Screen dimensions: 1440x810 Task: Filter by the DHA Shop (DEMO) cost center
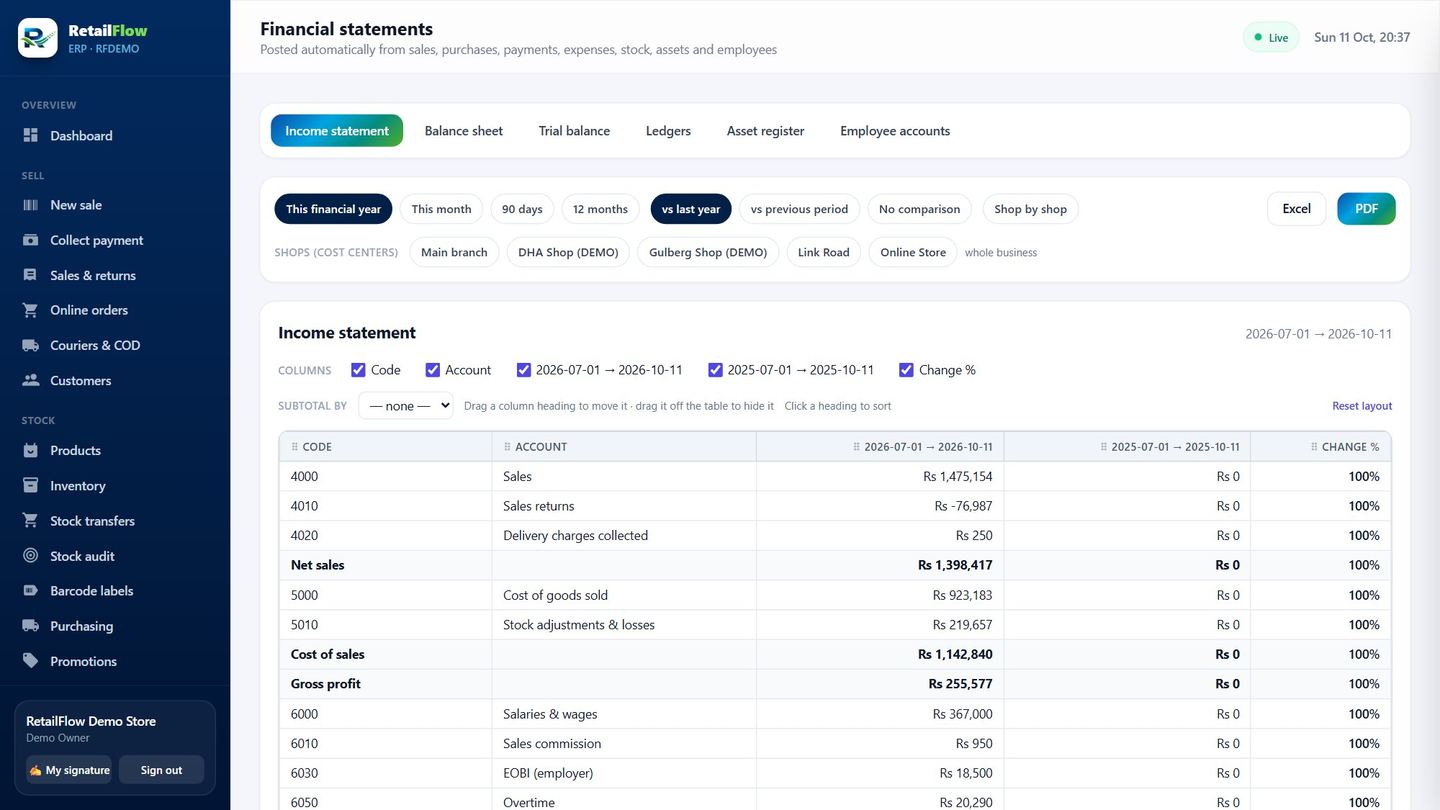click(568, 252)
